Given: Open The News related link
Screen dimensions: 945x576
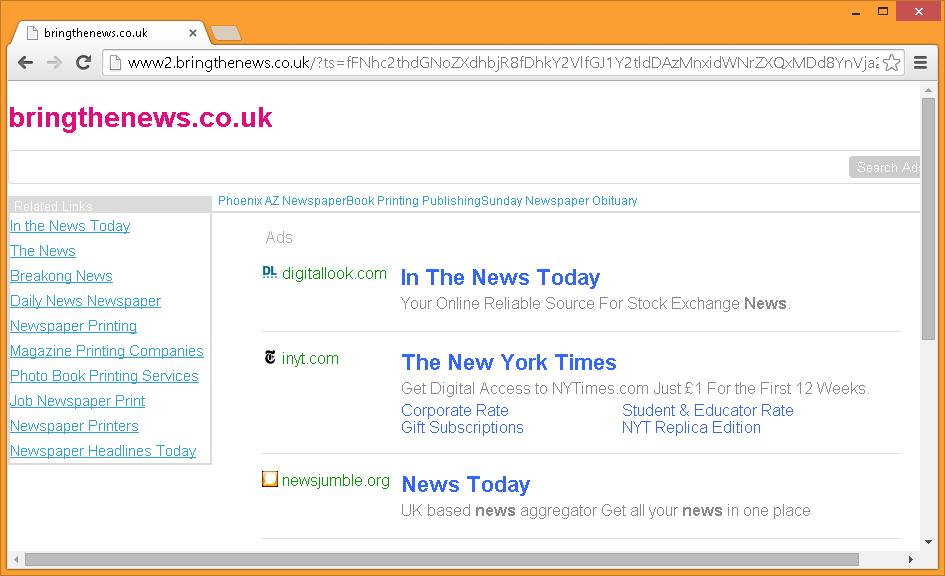Looking at the screenshot, I should [x=43, y=251].
